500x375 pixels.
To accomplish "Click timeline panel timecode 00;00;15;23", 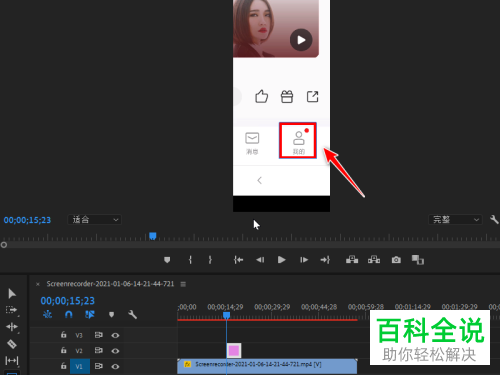I will (x=68, y=301).
